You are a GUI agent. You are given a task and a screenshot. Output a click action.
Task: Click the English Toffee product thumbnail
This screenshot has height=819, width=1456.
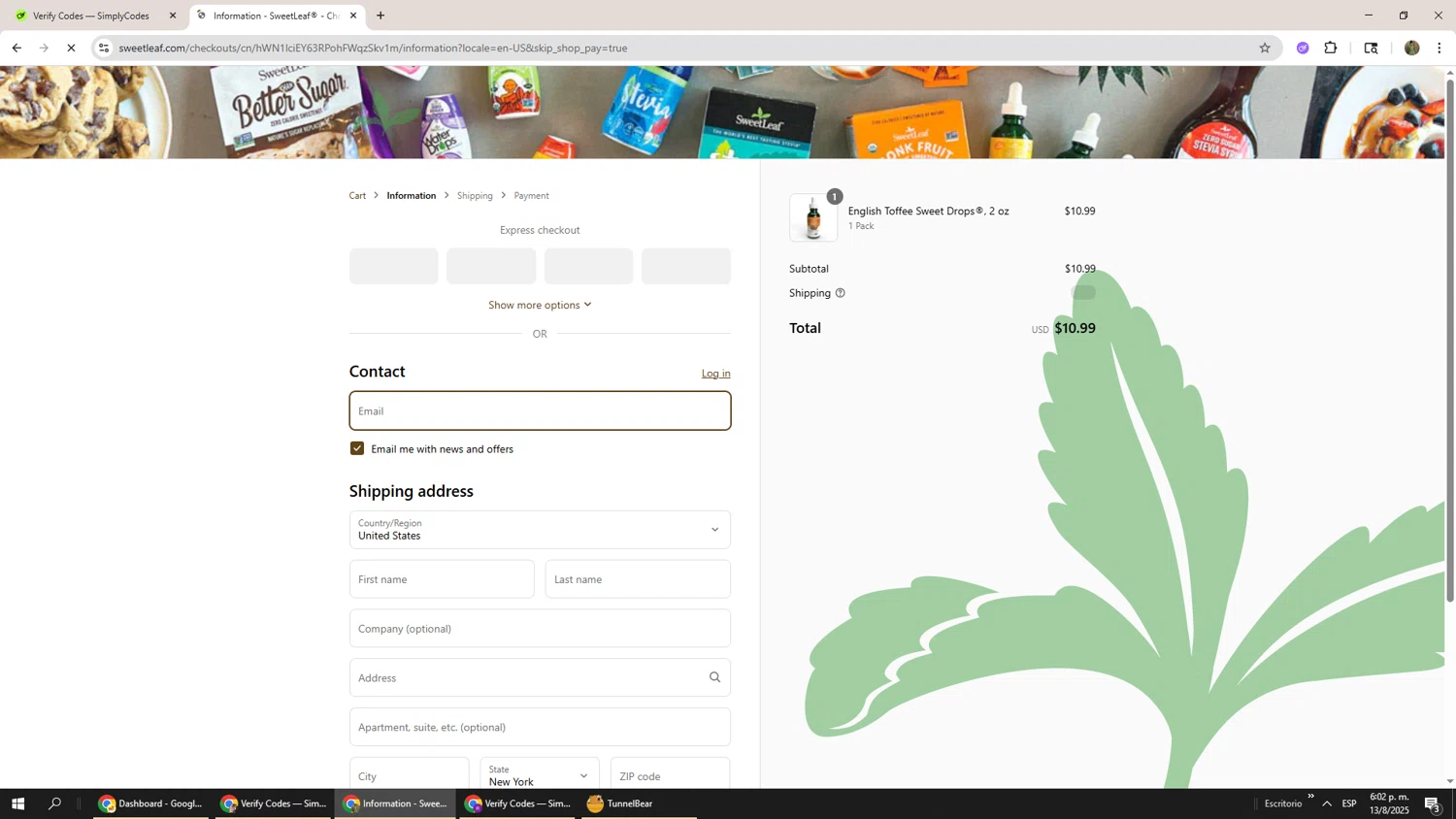tap(813, 217)
